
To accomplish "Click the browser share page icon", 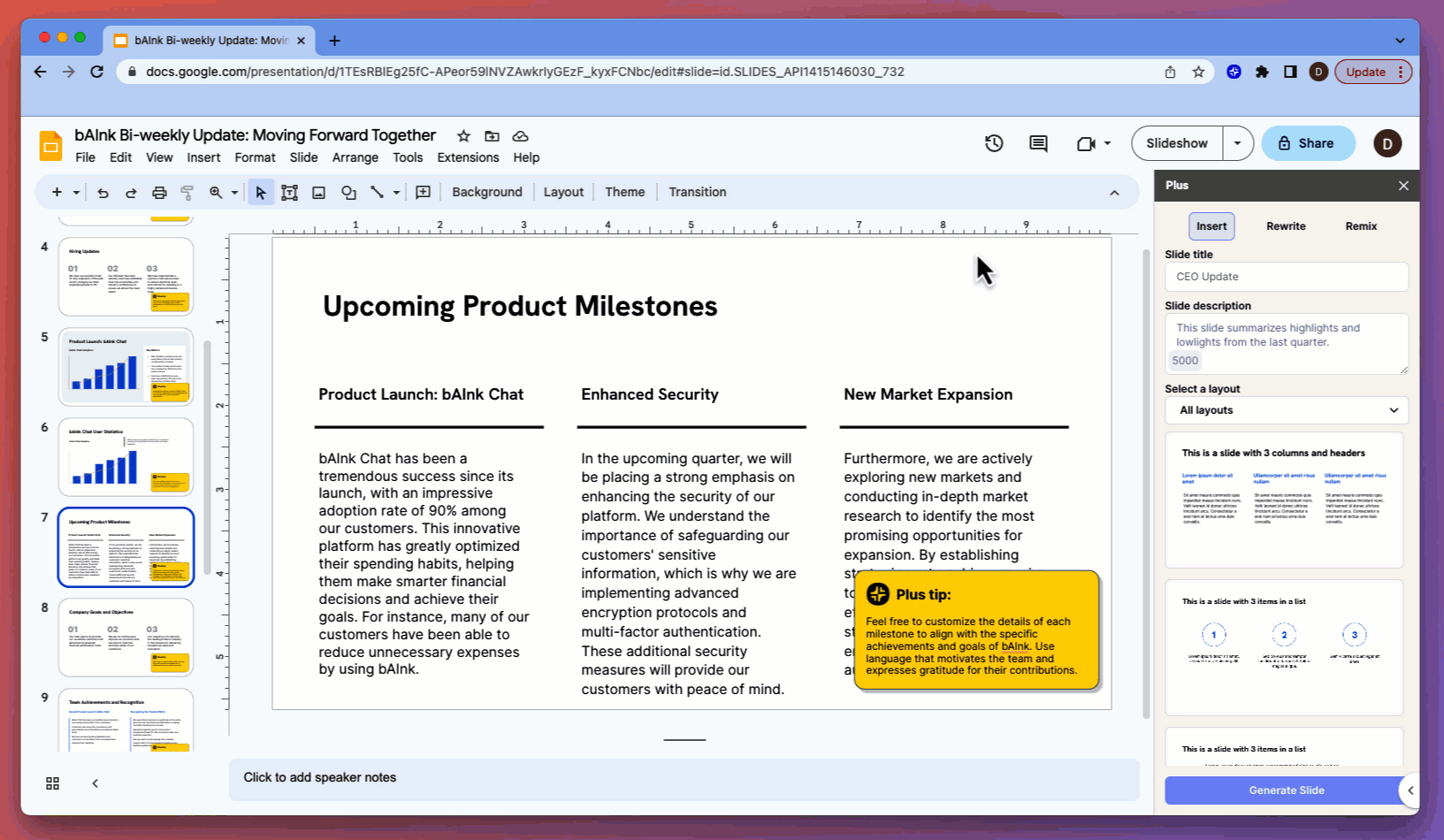I will [1170, 72].
